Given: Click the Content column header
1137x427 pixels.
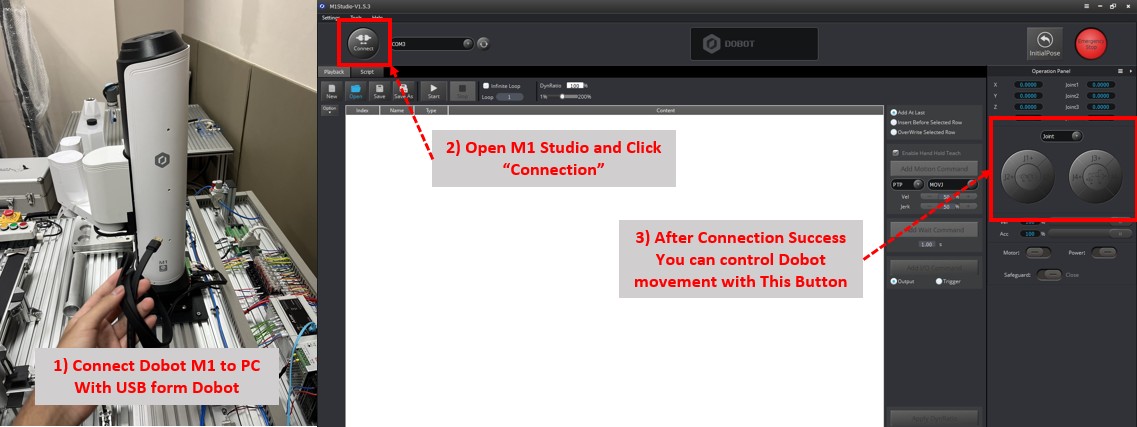Looking at the screenshot, I should (666, 110).
